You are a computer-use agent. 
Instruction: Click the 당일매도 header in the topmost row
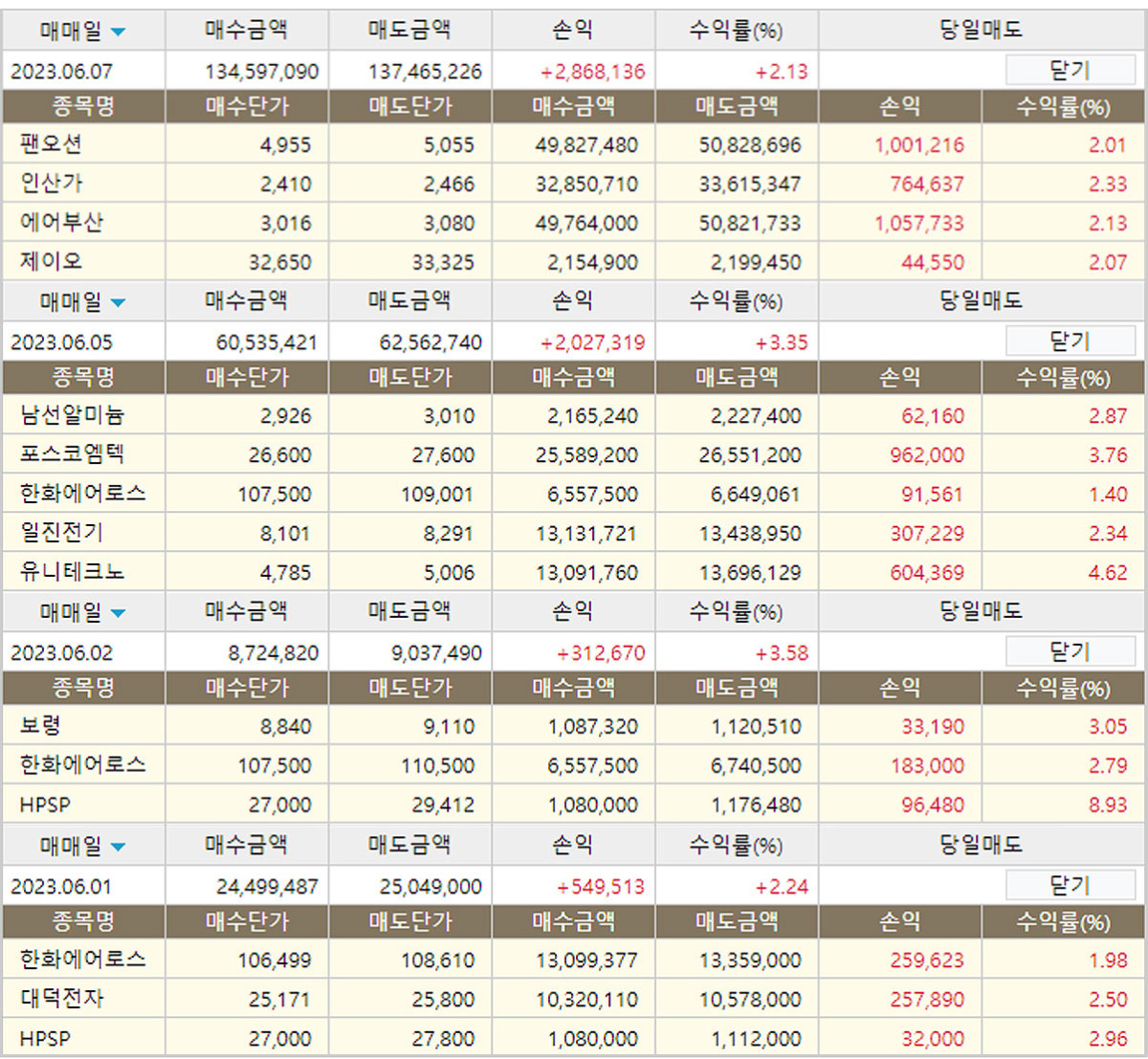point(981,31)
